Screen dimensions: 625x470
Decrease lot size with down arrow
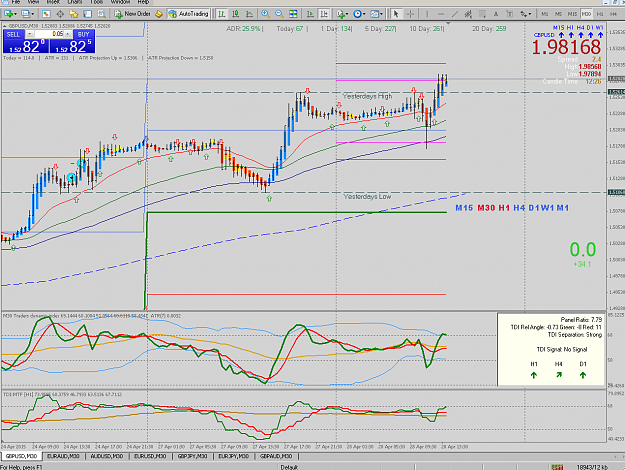tap(29, 34)
